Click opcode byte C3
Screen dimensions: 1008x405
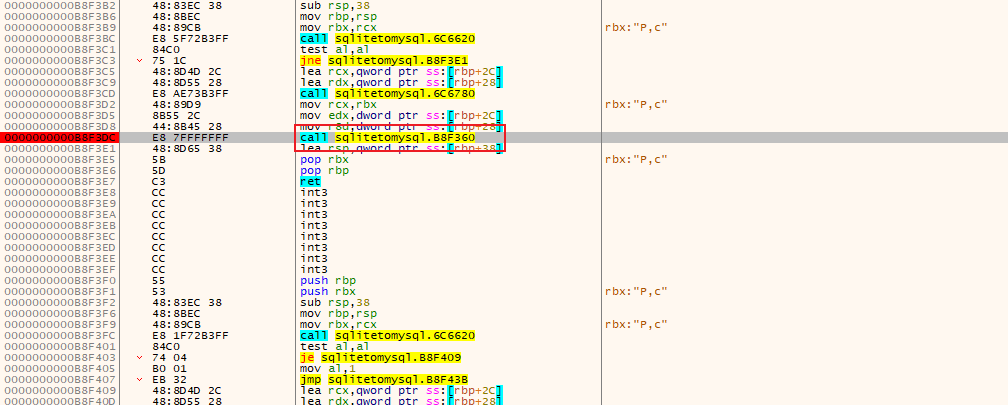(x=159, y=181)
